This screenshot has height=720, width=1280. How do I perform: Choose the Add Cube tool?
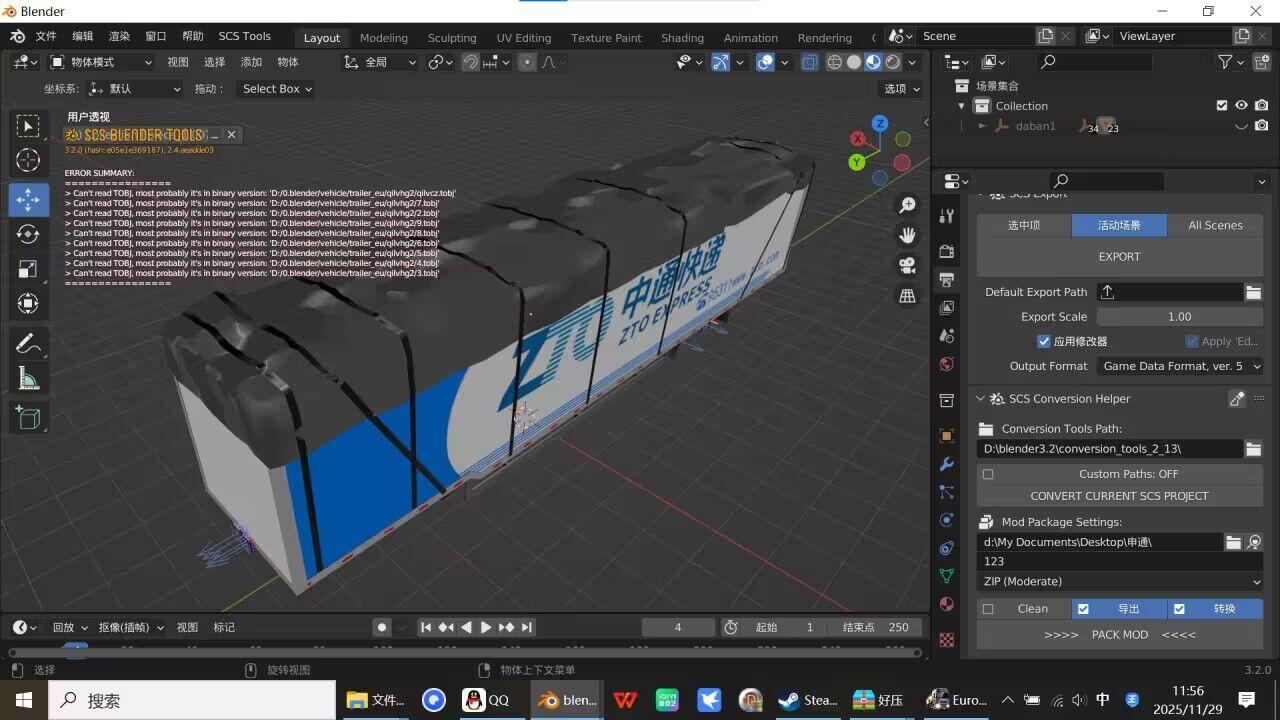[28, 417]
